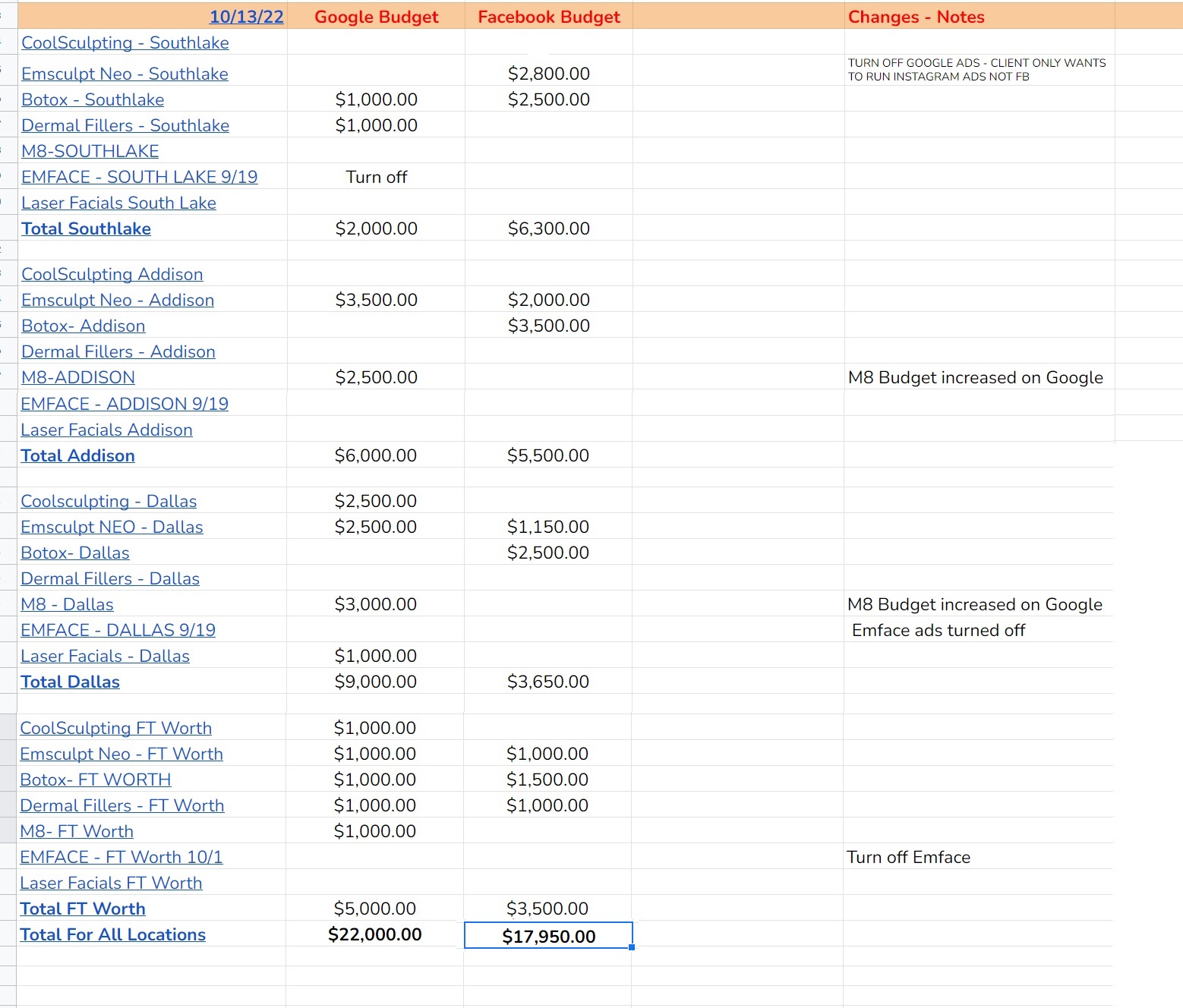
Task: Open the M8-ADDISON link
Action: click(78, 377)
